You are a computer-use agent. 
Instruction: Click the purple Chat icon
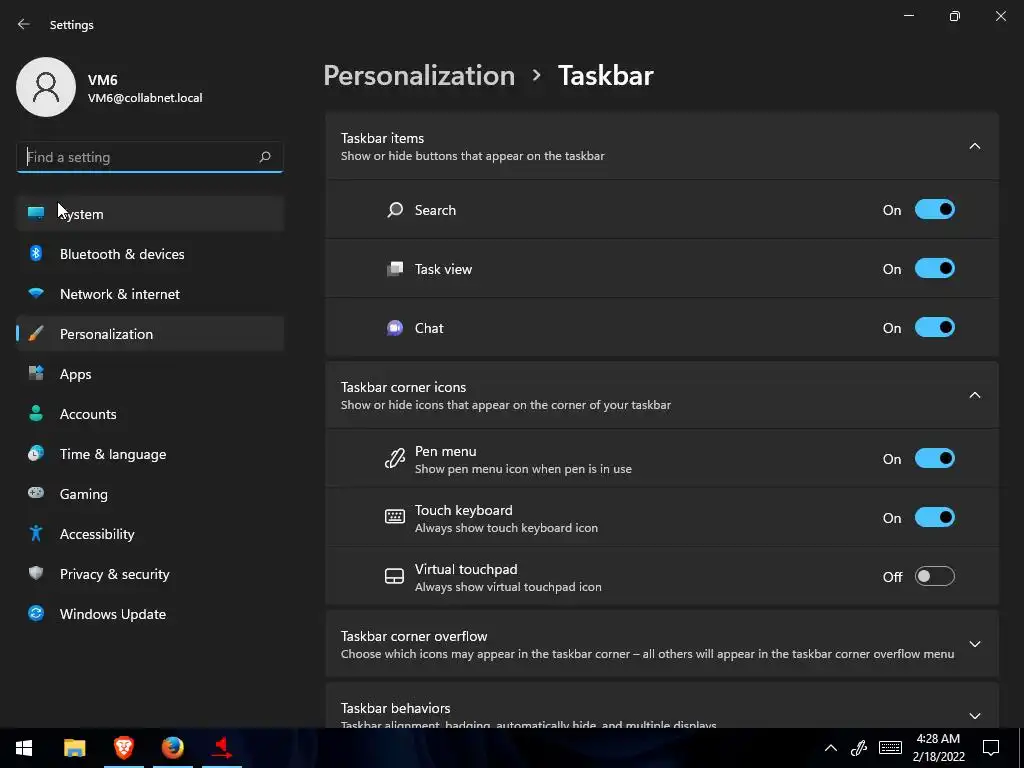click(x=394, y=328)
